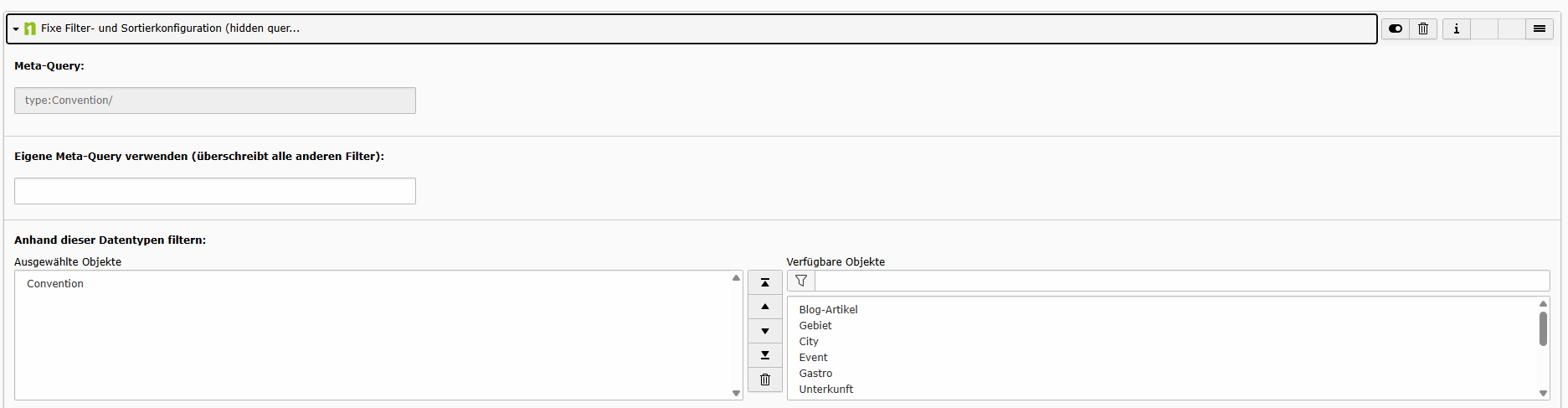The image size is (1568, 408).
Task: Focus the Verfügbare Objekte filter field
Action: click(1182, 281)
